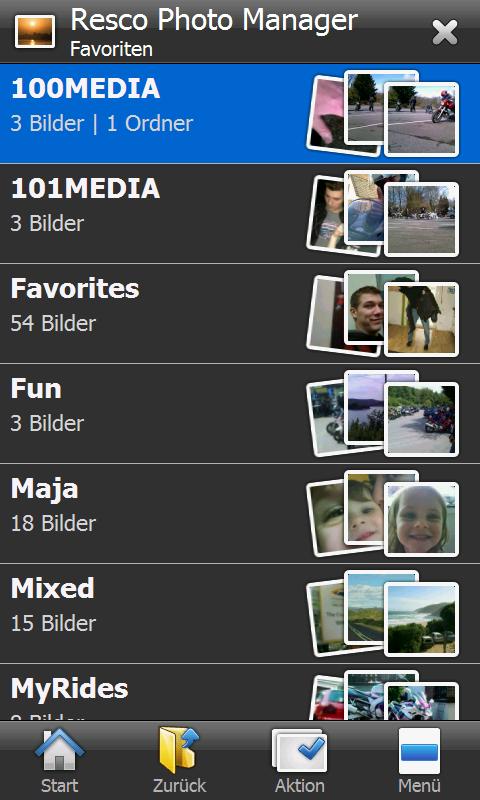This screenshot has width=480, height=800.
Task: Click the 100MEDIA motorcycle photo stack thumbnail
Action: (x=383, y=114)
